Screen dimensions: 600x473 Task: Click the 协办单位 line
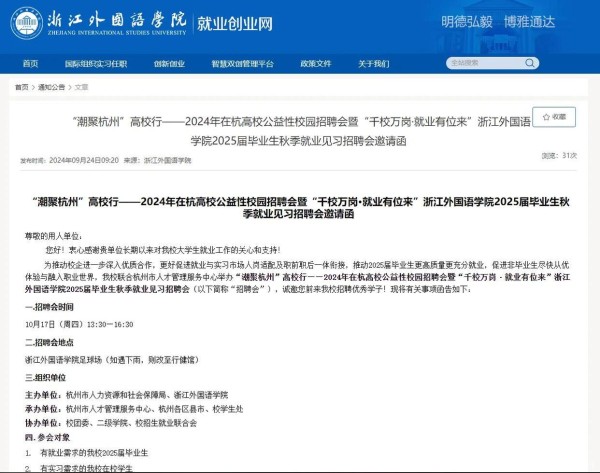(111, 422)
